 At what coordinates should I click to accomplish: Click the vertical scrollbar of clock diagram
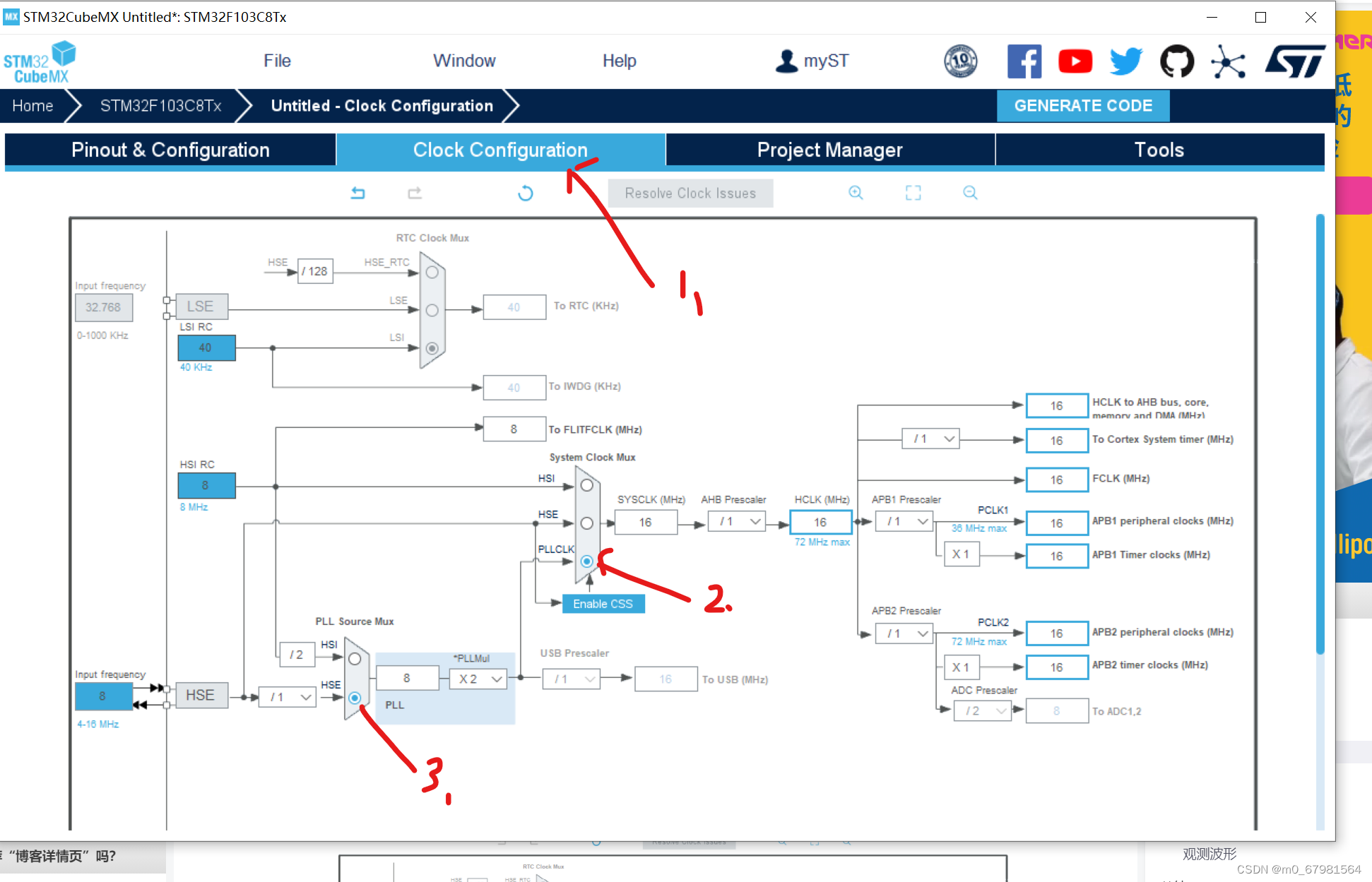1320,434
